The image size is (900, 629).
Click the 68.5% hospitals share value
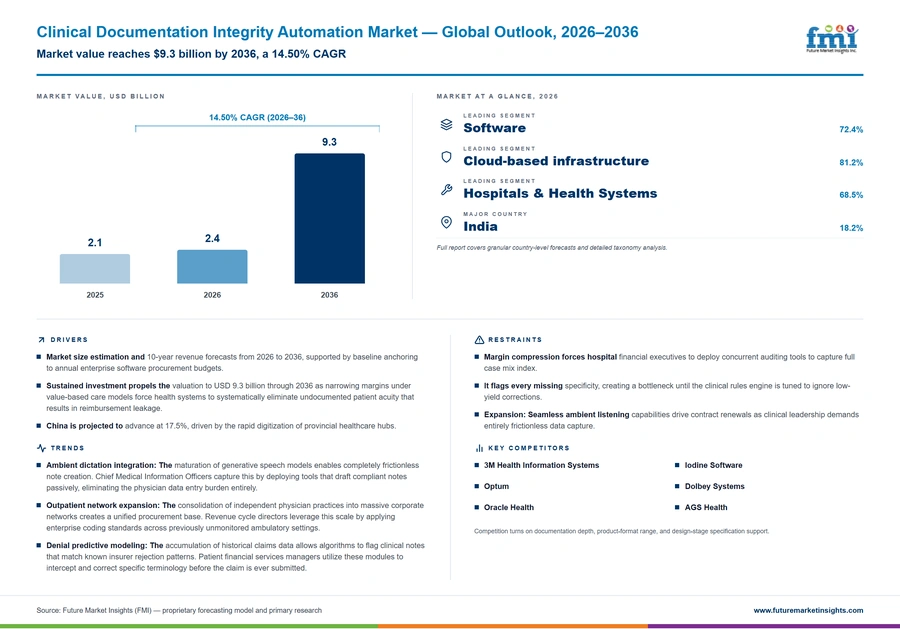851,195
